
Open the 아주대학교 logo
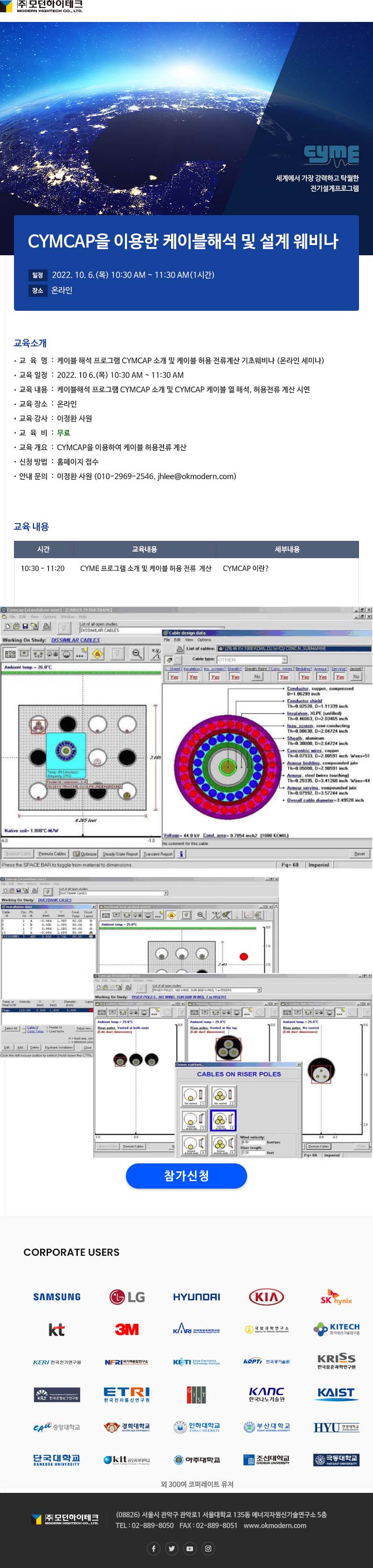pyautogui.click(x=197, y=1460)
